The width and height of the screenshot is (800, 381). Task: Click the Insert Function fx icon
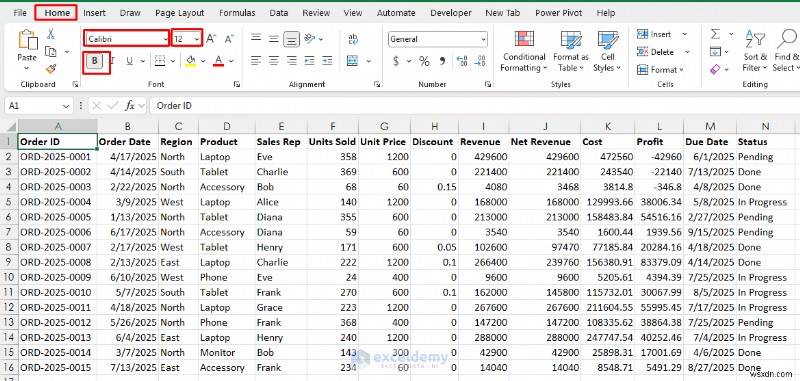click(x=130, y=106)
